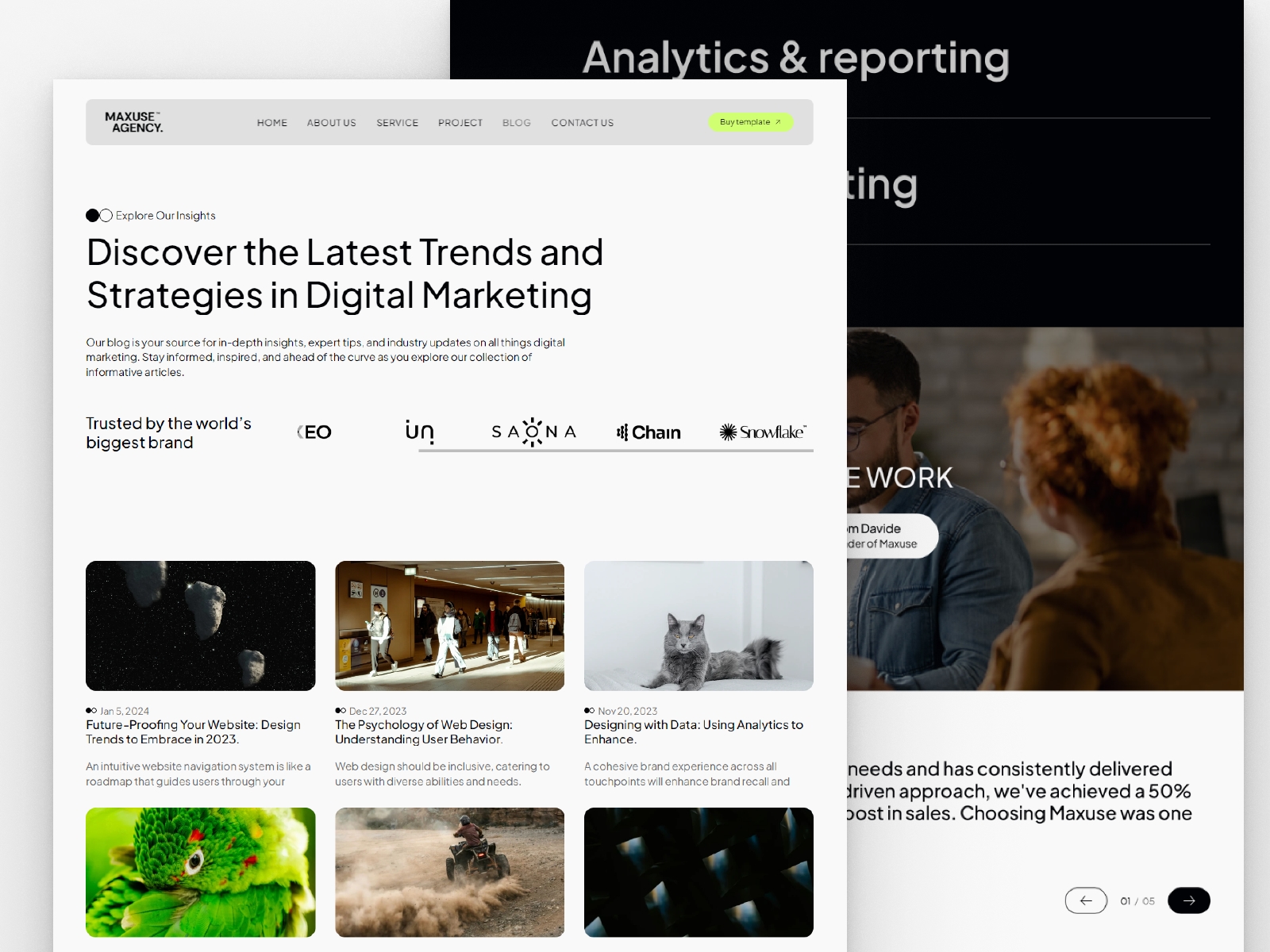Screen dimensions: 1270x952
Task: Click the external-link arrow inside Buy template
Action: (x=779, y=121)
